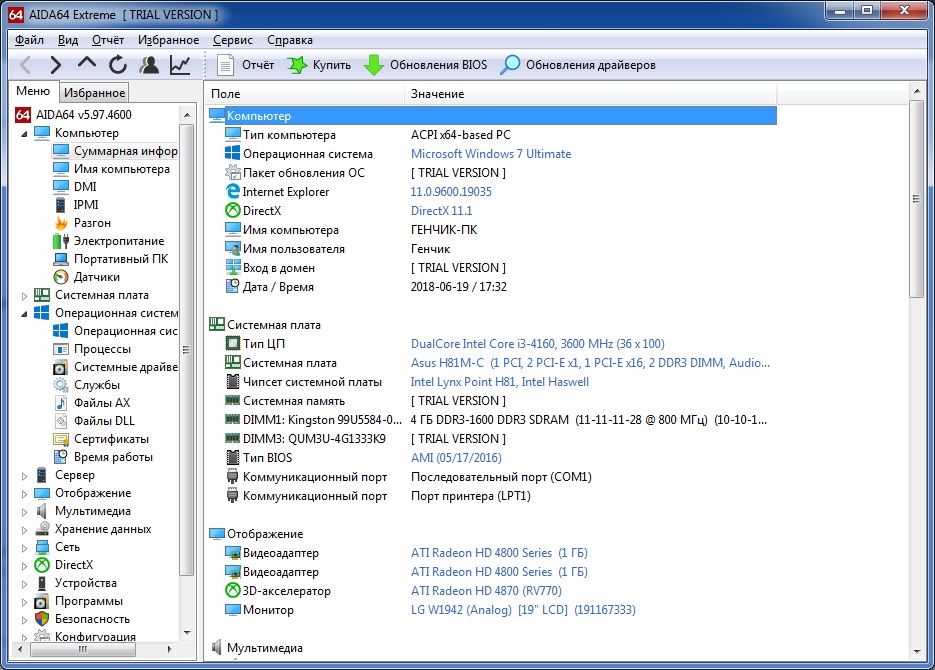Expand the Системная плата tree node
Viewport: 935px width, 670px height.
click(x=25, y=295)
